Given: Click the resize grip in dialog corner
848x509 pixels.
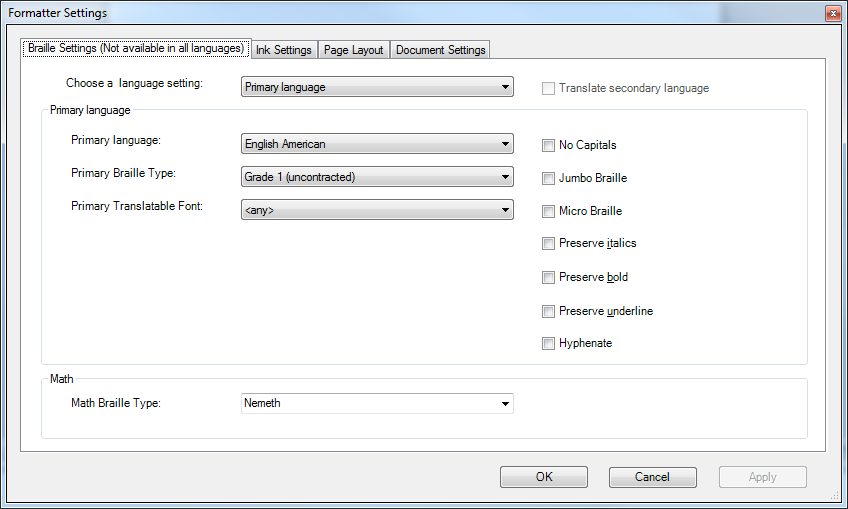Looking at the screenshot, I should point(835,496).
